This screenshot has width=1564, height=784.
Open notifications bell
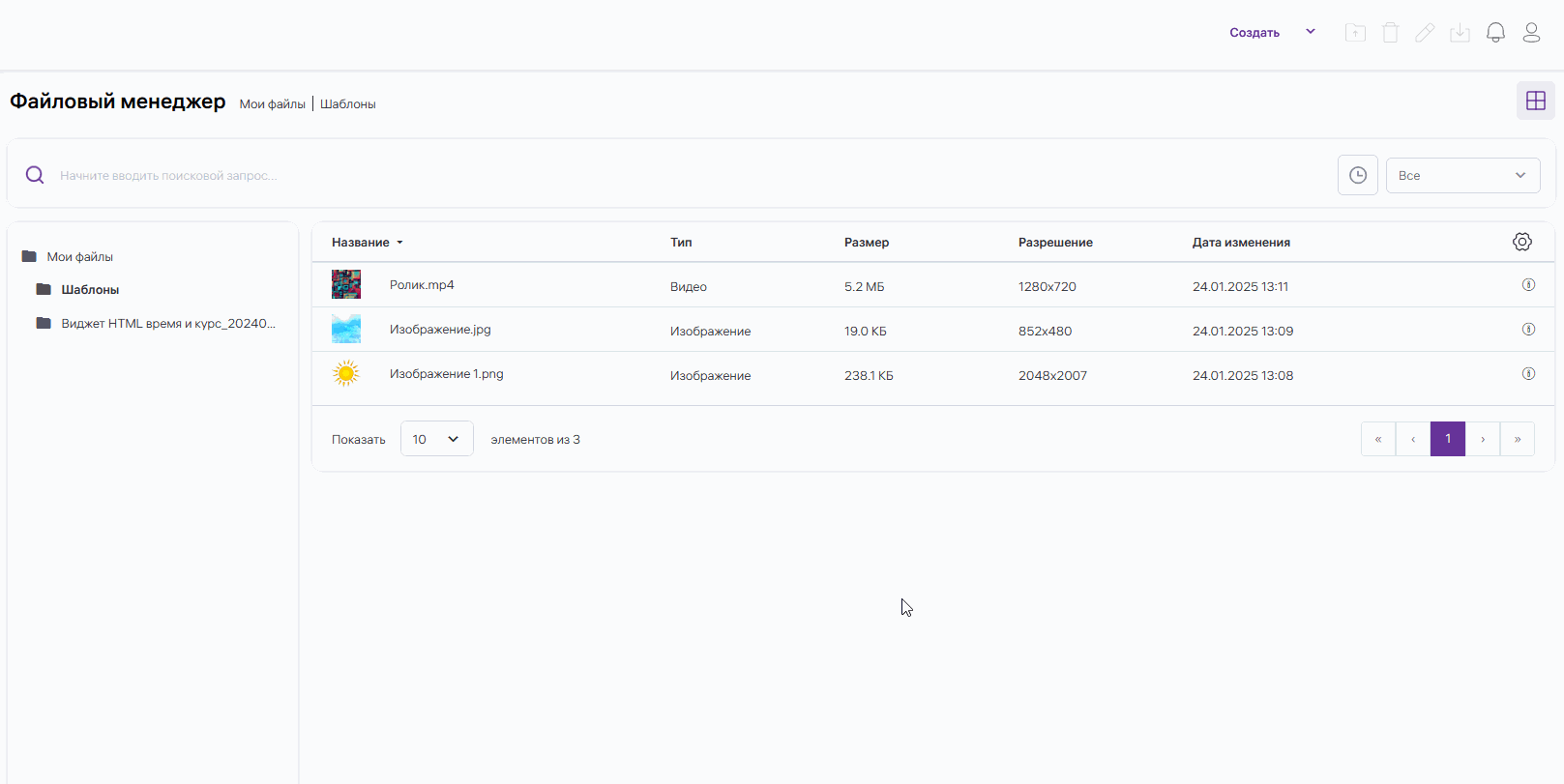[x=1495, y=33]
